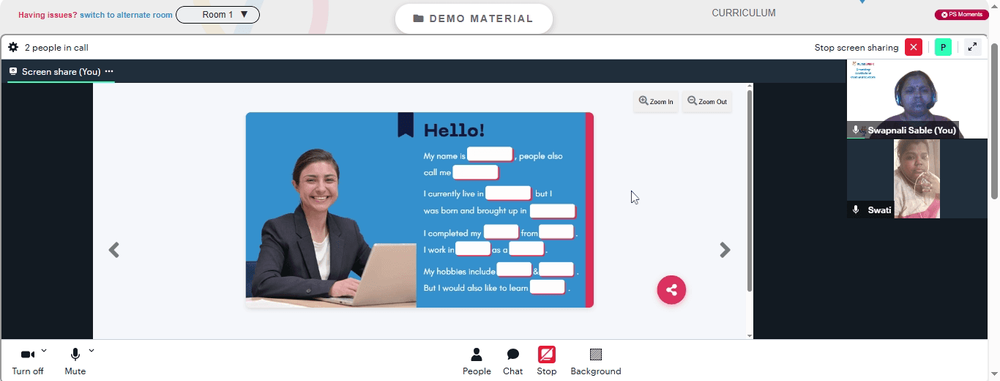Screen dimensions: 1000x381
Task: Click the red share button on slide
Action: 672,290
